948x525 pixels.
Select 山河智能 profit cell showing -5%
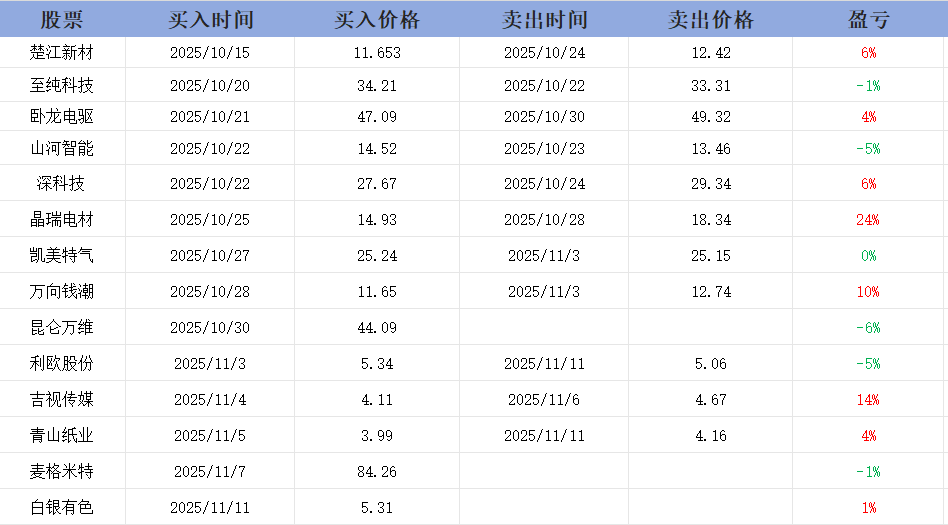pos(868,149)
